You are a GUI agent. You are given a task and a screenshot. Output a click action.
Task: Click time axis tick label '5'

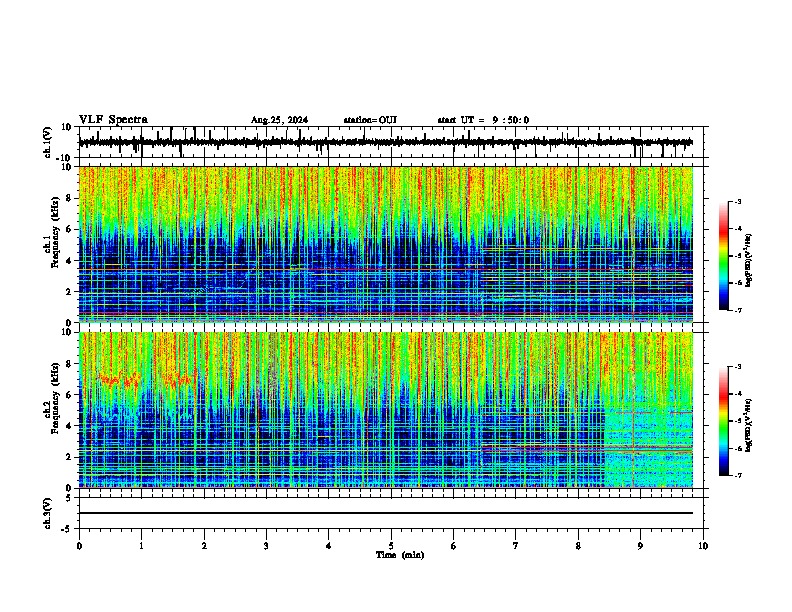pyautogui.click(x=391, y=546)
